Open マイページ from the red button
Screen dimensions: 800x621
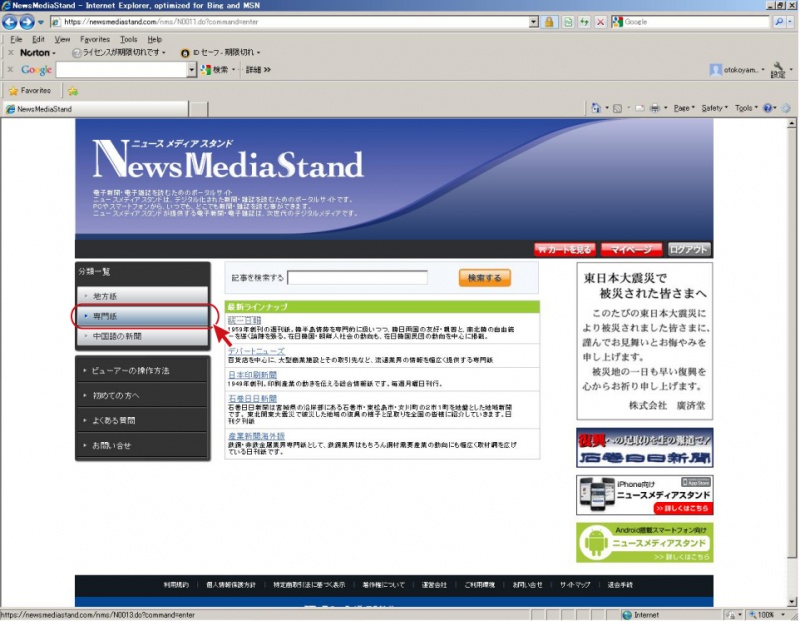[x=632, y=250]
